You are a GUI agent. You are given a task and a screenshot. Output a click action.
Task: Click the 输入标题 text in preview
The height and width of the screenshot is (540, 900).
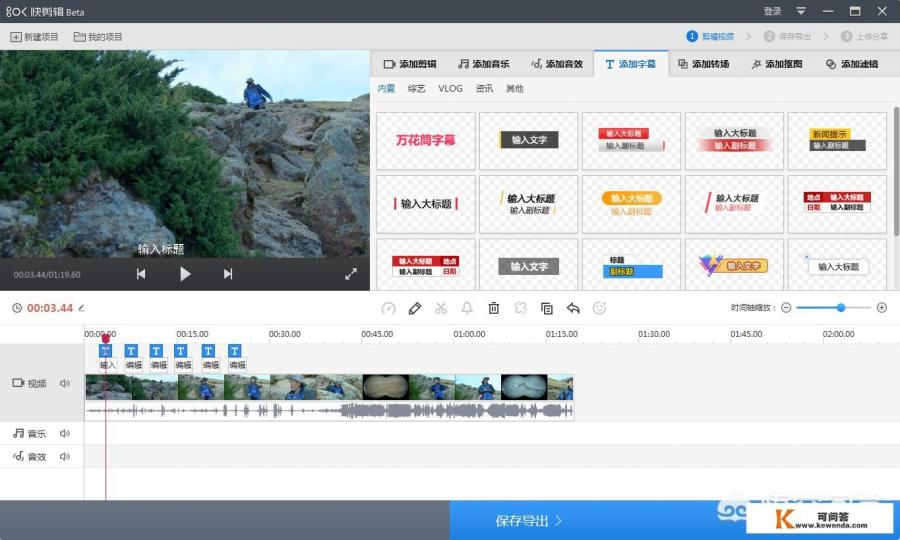[161, 249]
